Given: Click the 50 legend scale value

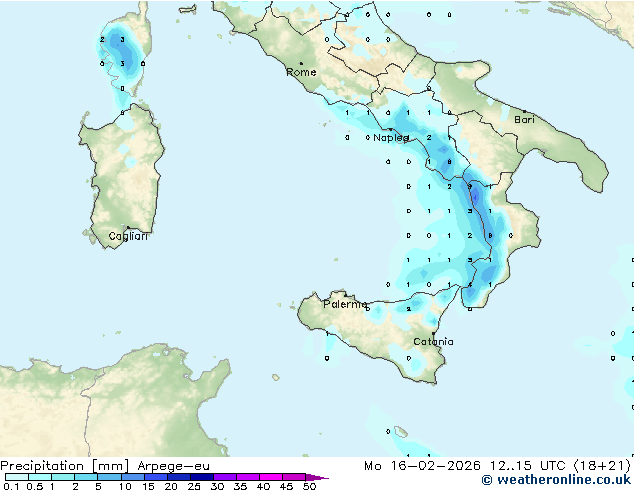Looking at the screenshot, I should pyautogui.click(x=309, y=486).
